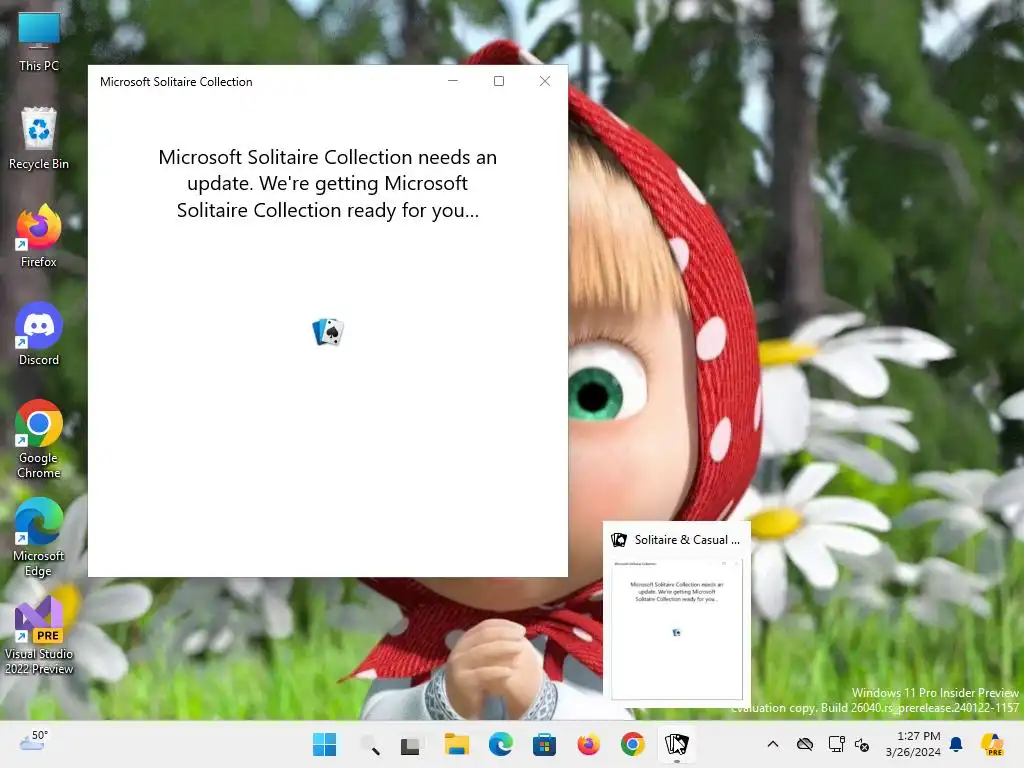Open Edge from the taskbar
Viewport: 1024px width, 768px height.
pos(501,744)
